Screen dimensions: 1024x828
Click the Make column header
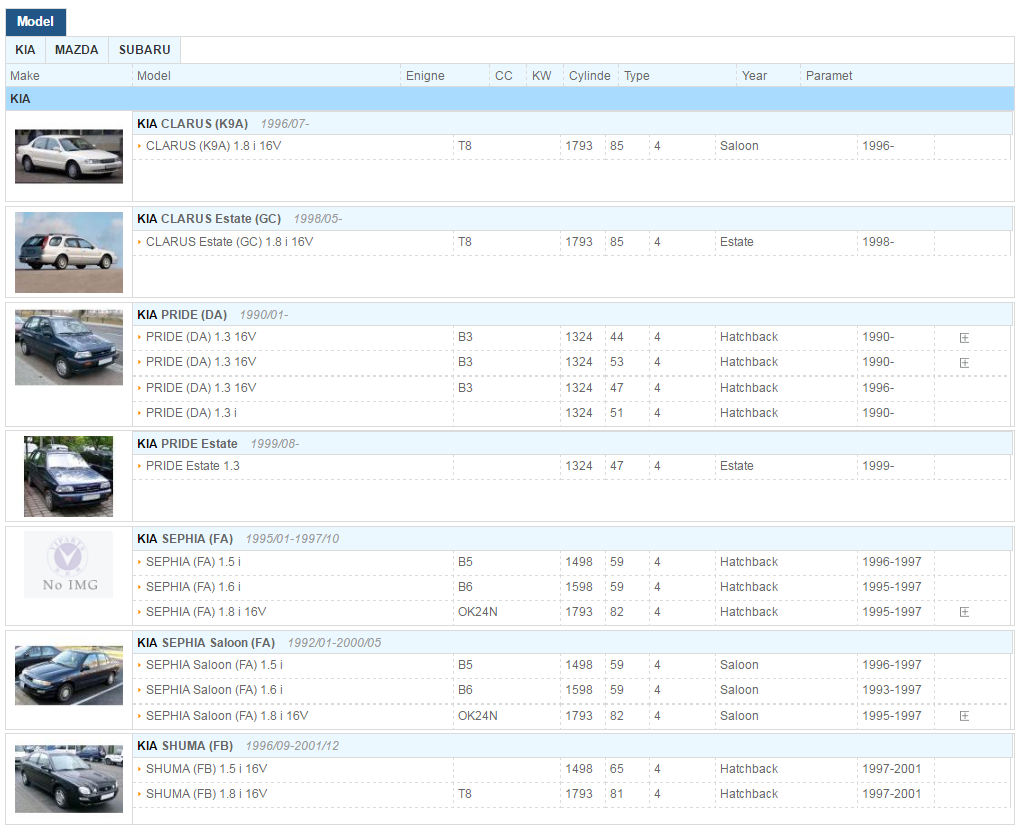[x=25, y=76]
